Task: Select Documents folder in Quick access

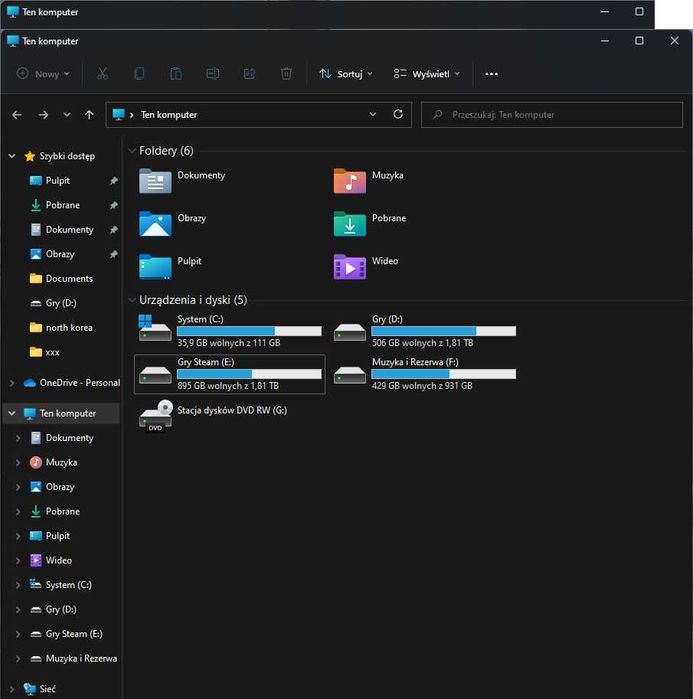Action: (x=61, y=279)
